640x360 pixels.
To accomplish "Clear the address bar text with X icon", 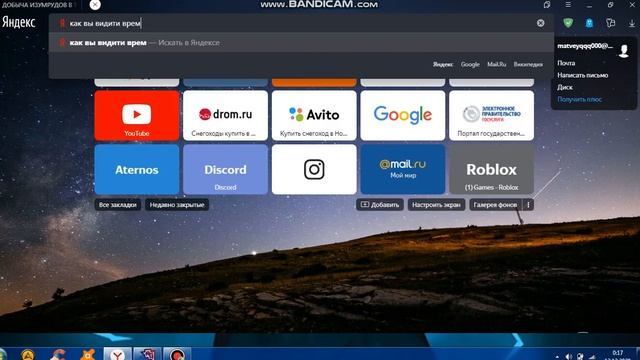I will (540, 23).
